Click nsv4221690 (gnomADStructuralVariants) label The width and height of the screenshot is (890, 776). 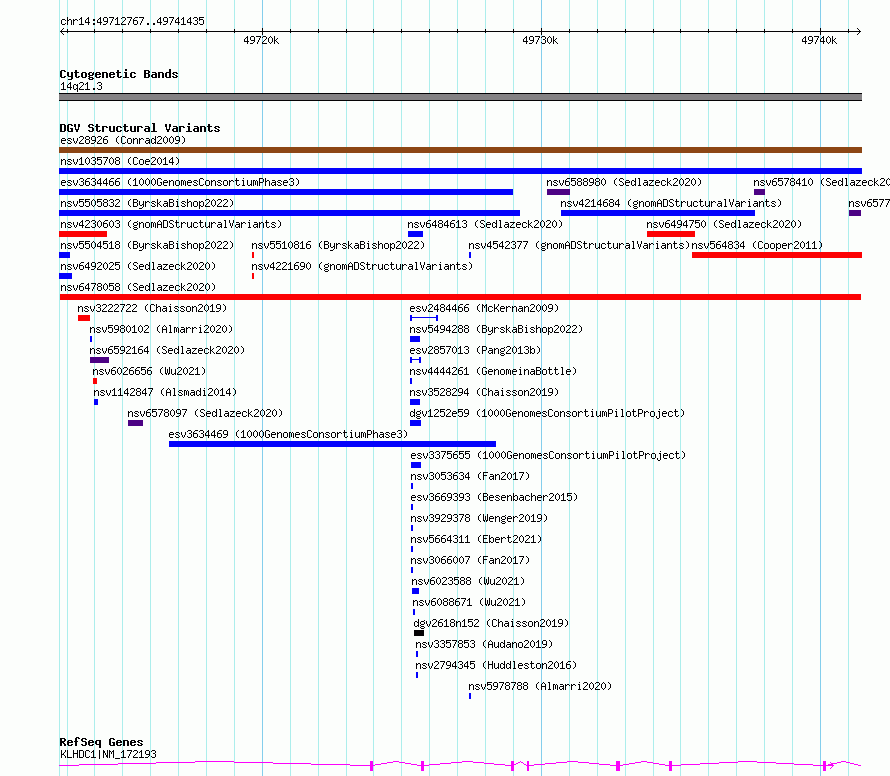coord(362,266)
